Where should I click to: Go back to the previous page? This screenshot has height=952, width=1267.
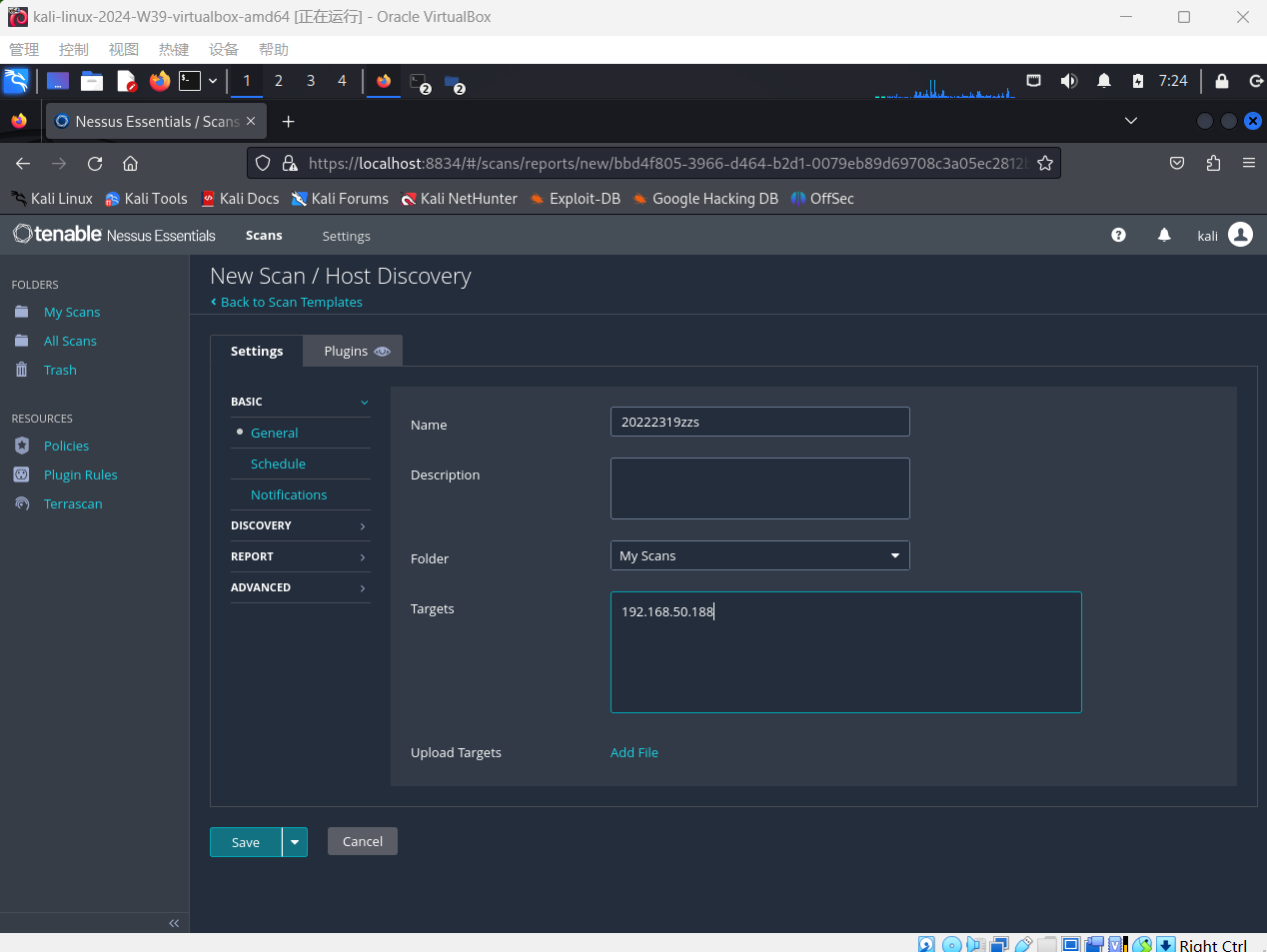point(23,163)
